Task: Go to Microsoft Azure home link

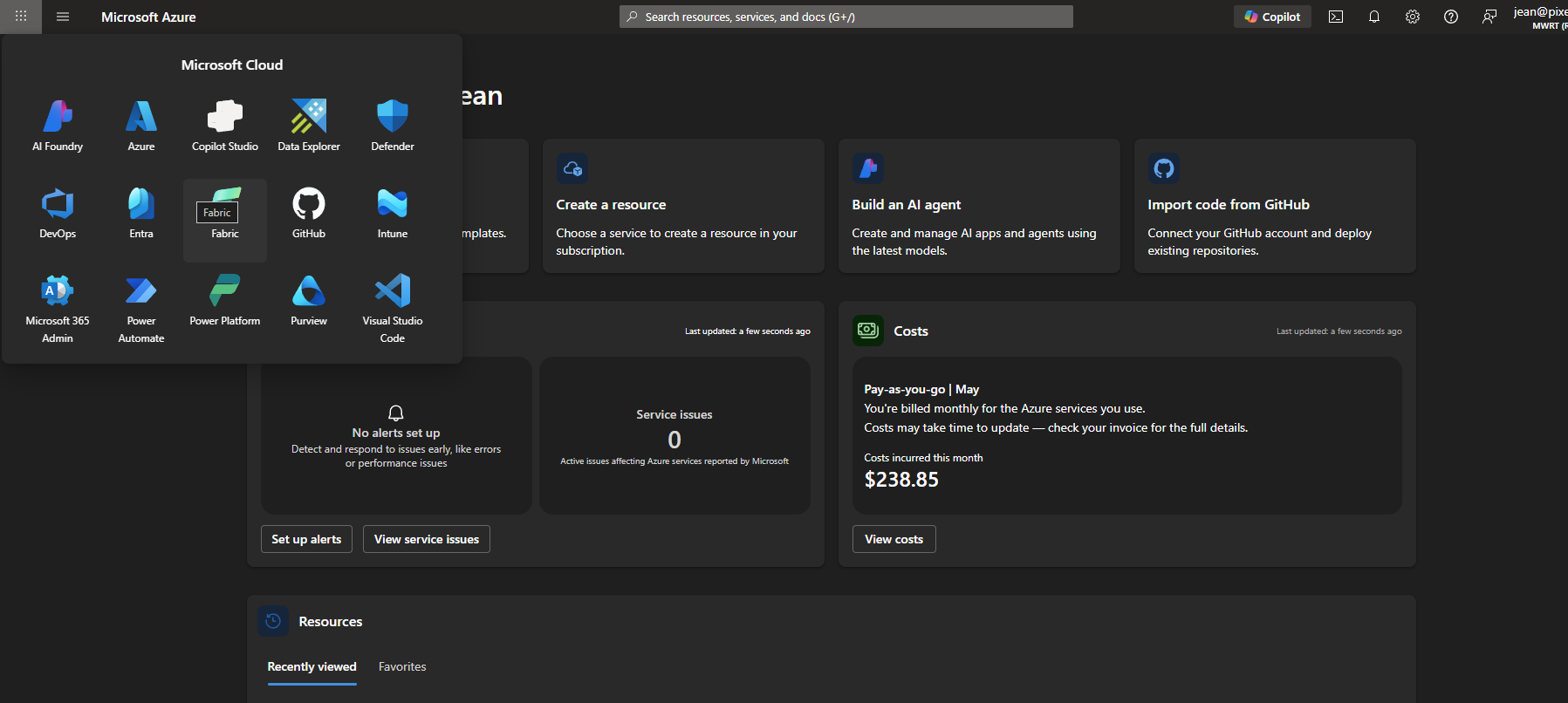Action: (148, 17)
